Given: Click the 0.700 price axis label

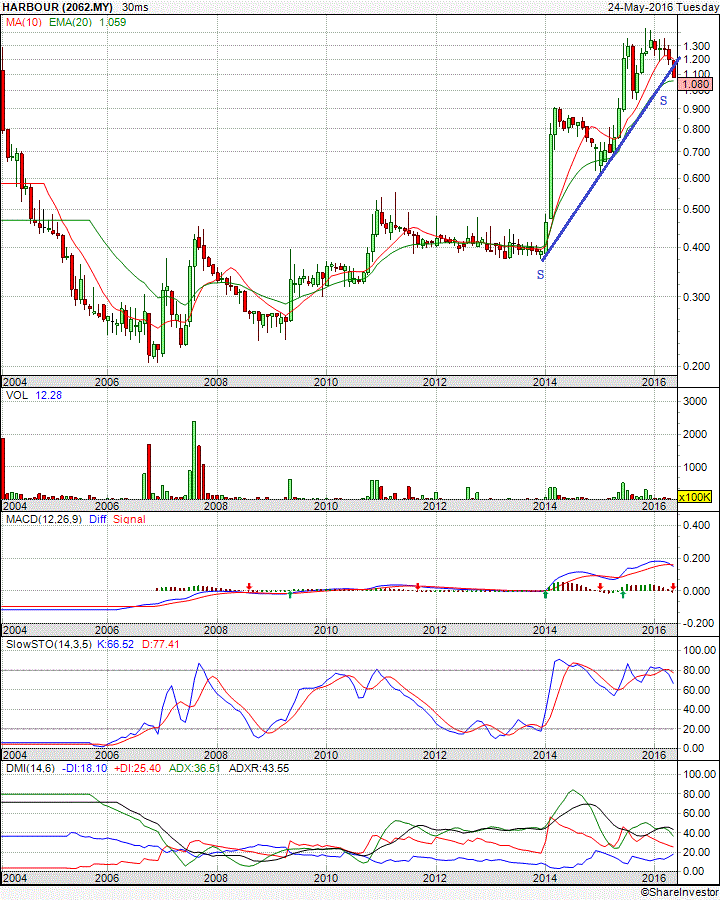Looking at the screenshot, I should pos(696,152).
